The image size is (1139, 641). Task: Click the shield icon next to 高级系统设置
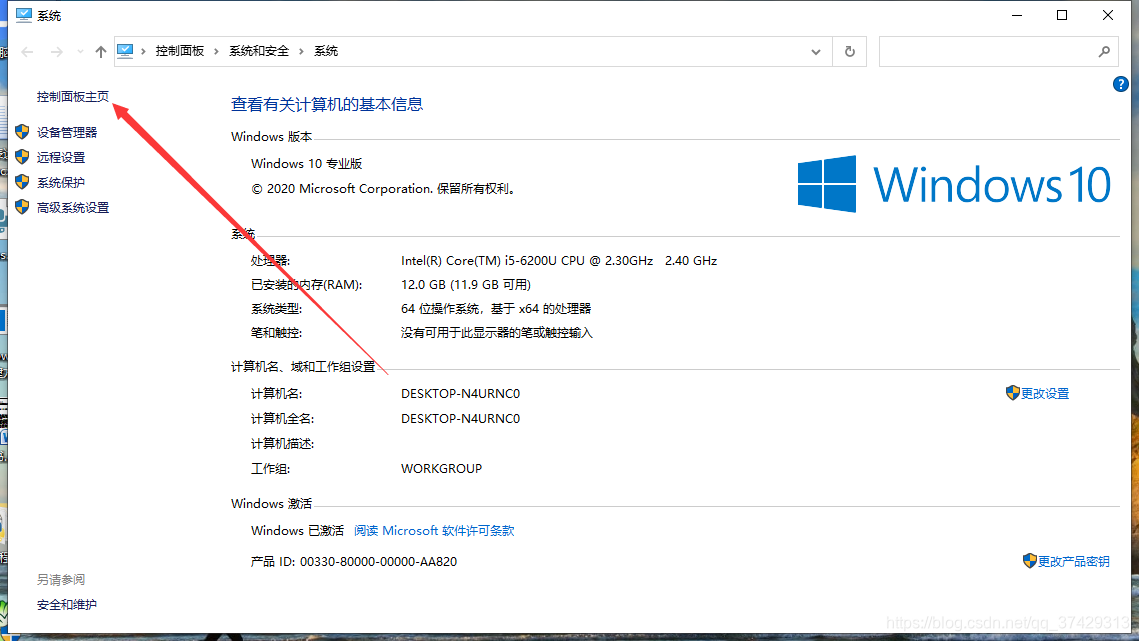[x=23, y=207]
